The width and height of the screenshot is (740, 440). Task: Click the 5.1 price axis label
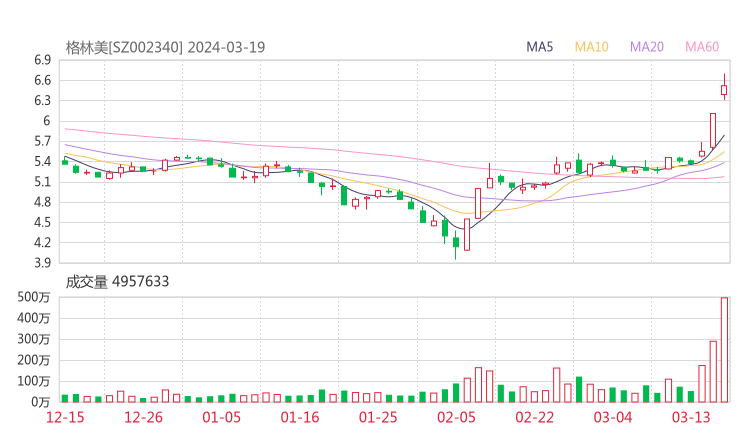(x=42, y=182)
